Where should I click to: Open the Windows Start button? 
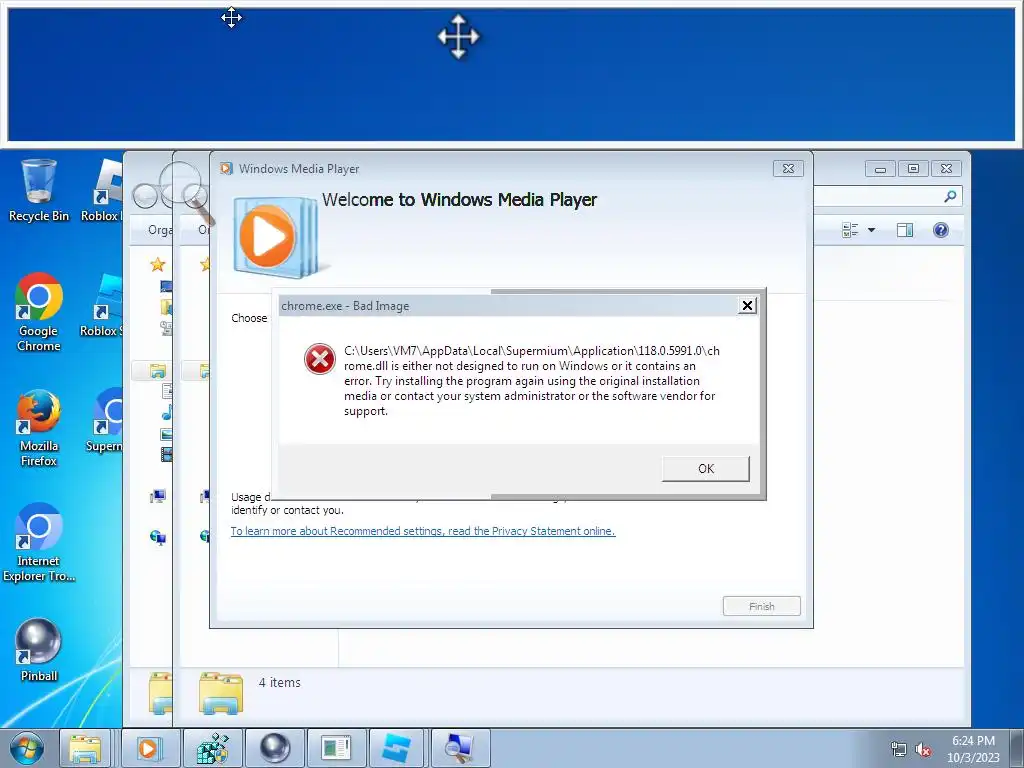pos(27,748)
